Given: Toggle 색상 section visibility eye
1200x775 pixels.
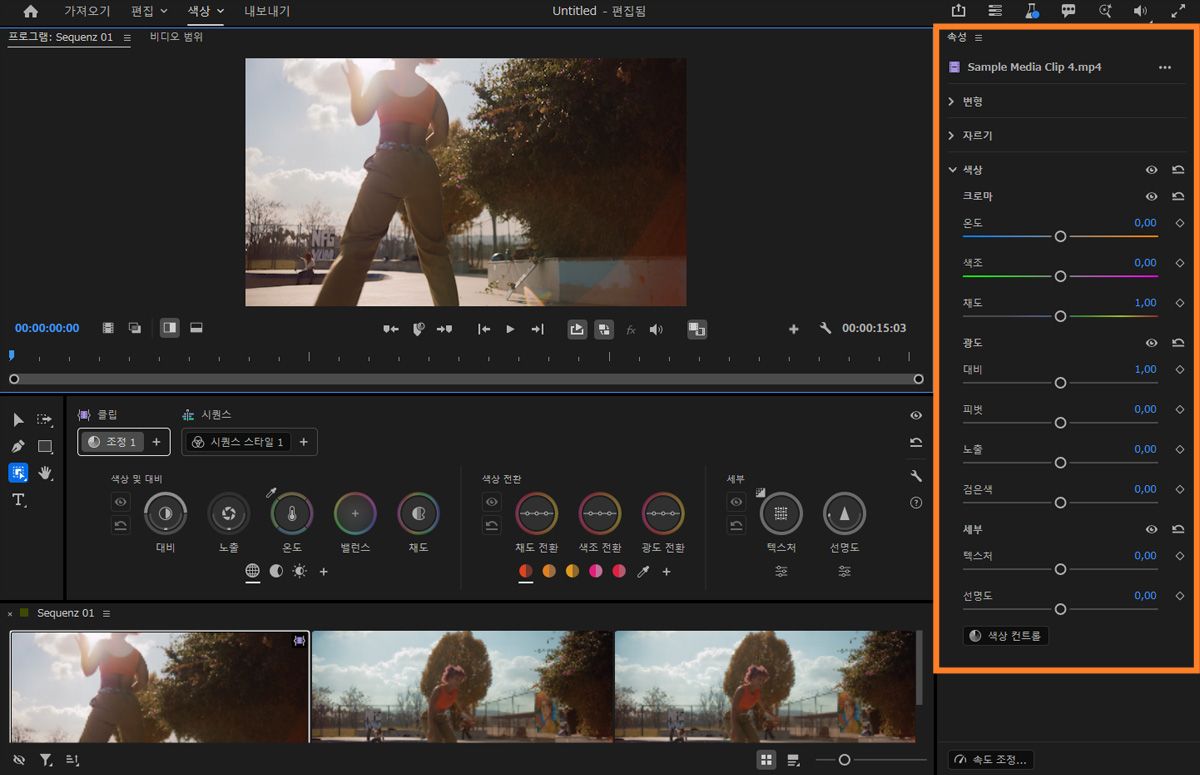Looking at the screenshot, I should click(1151, 170).
